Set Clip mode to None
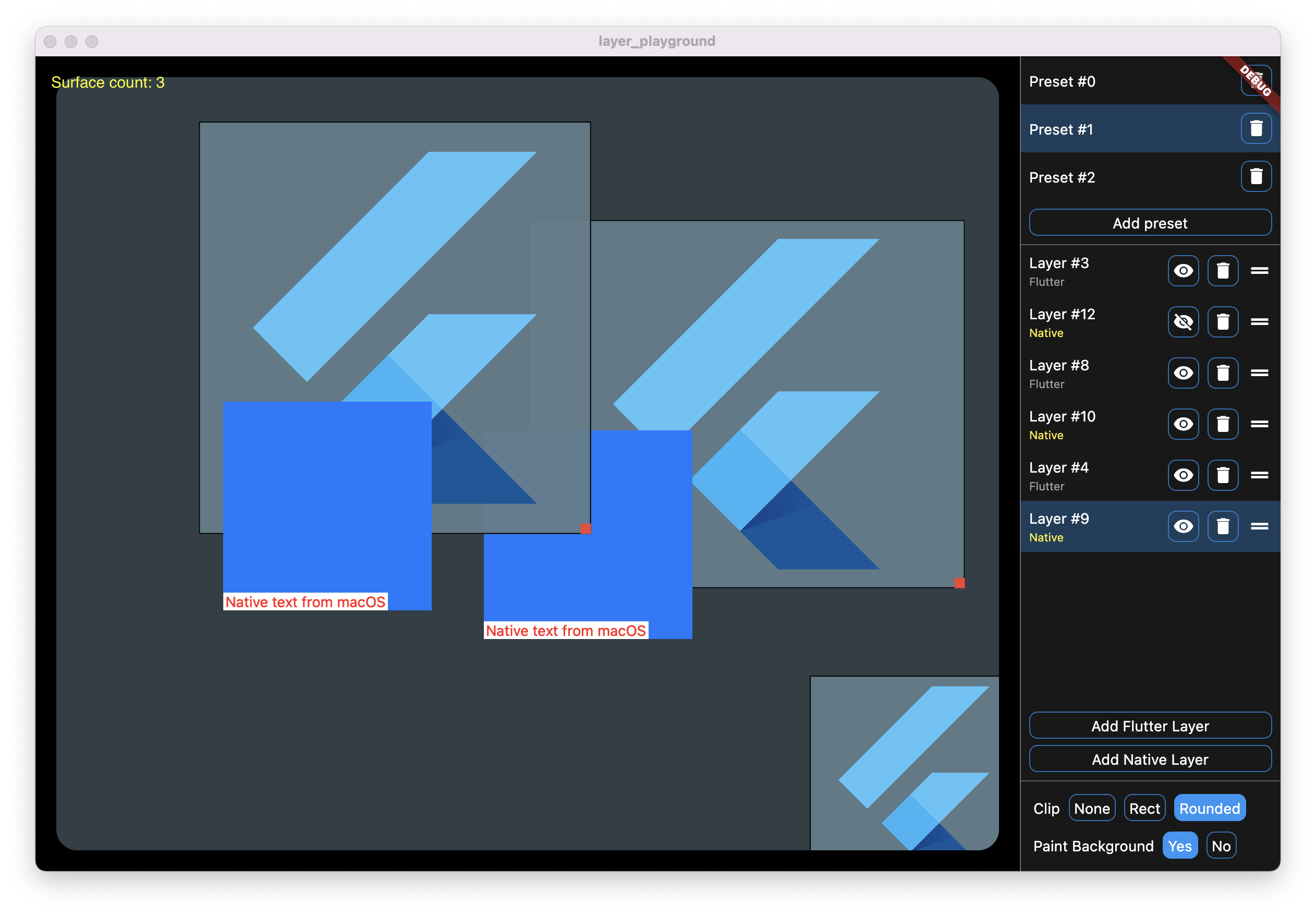Screen dimensions: 1316x915 tap(1092, 808)
